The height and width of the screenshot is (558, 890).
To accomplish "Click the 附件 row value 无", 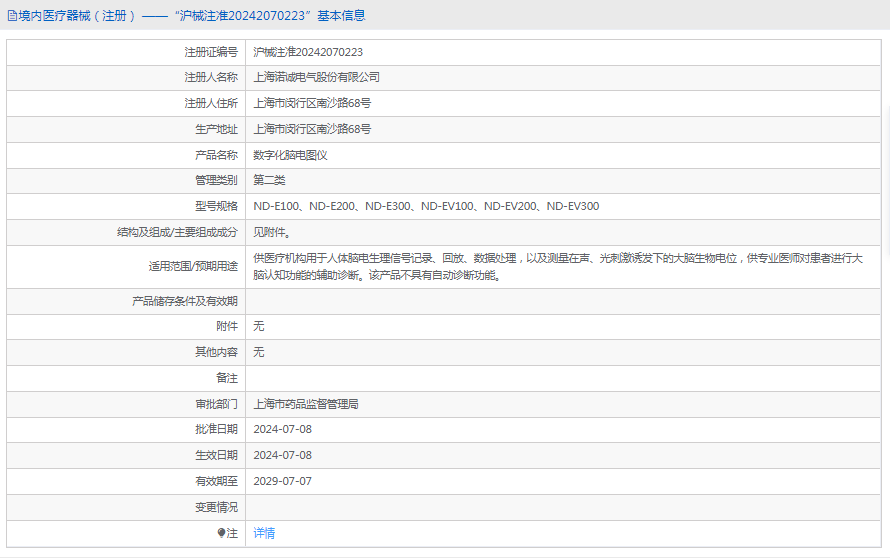I will pyautogui.click(x=258, y=326).
